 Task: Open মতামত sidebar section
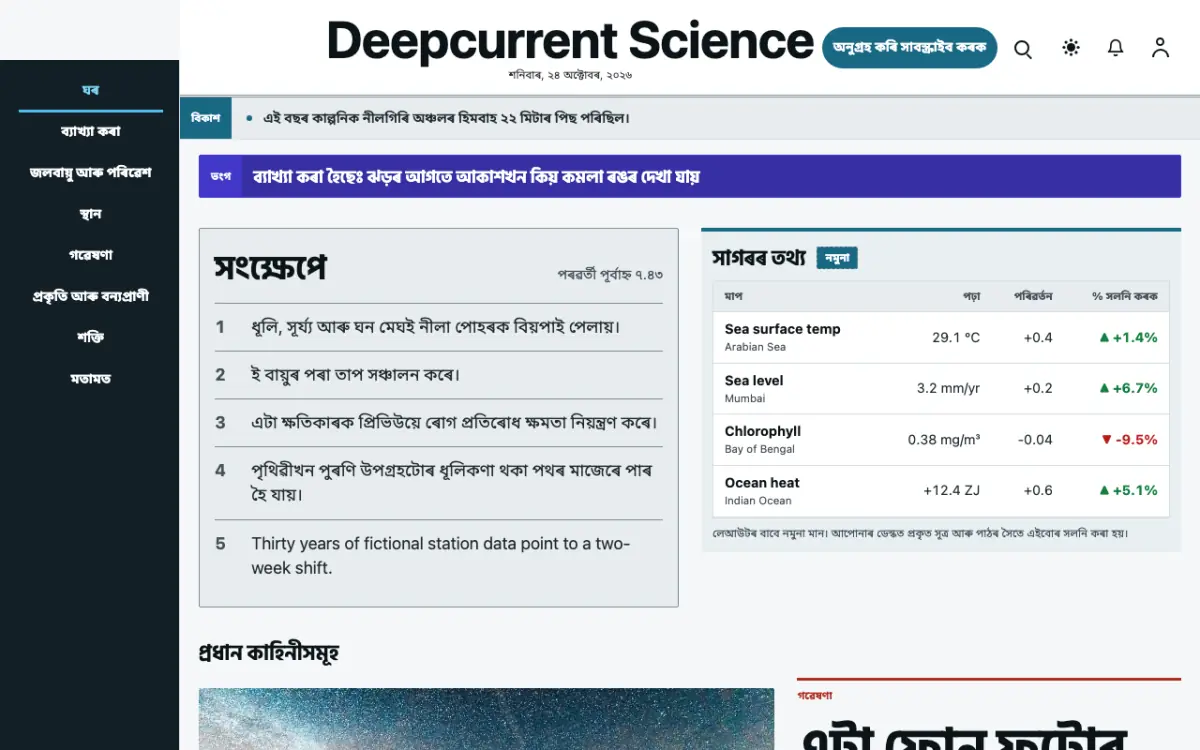[91, 379]
